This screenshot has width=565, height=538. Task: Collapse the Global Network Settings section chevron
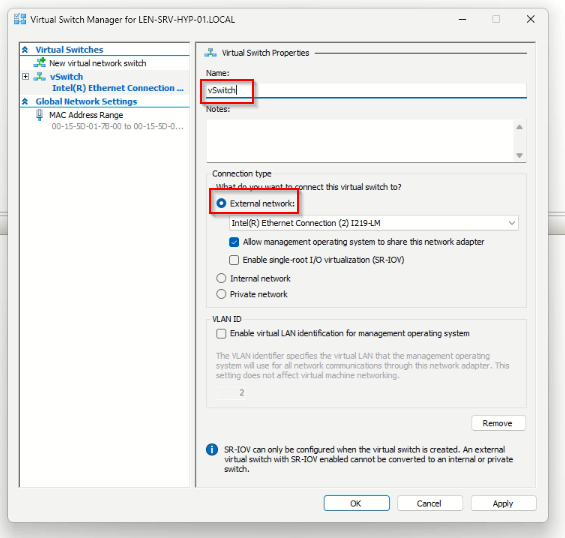pos(25,102)
